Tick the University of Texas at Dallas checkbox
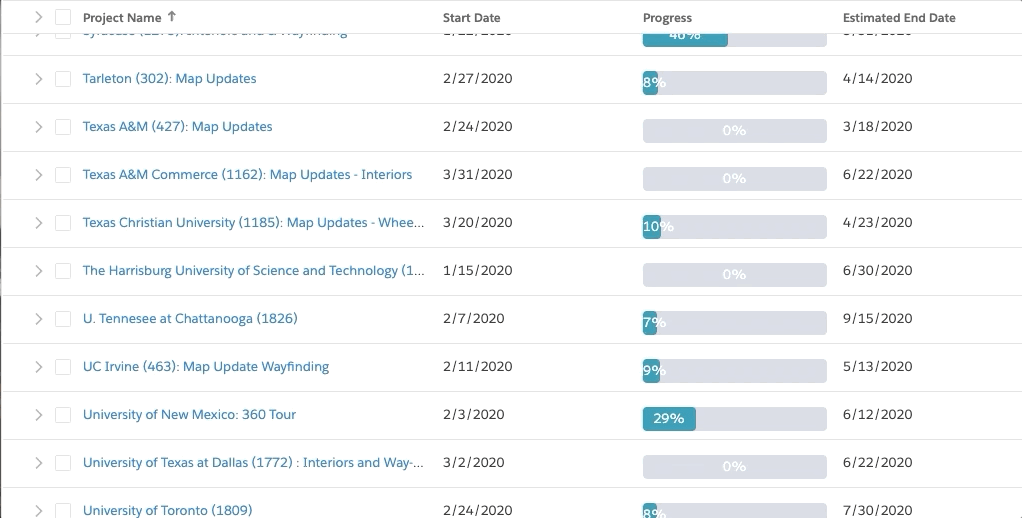 63,463
